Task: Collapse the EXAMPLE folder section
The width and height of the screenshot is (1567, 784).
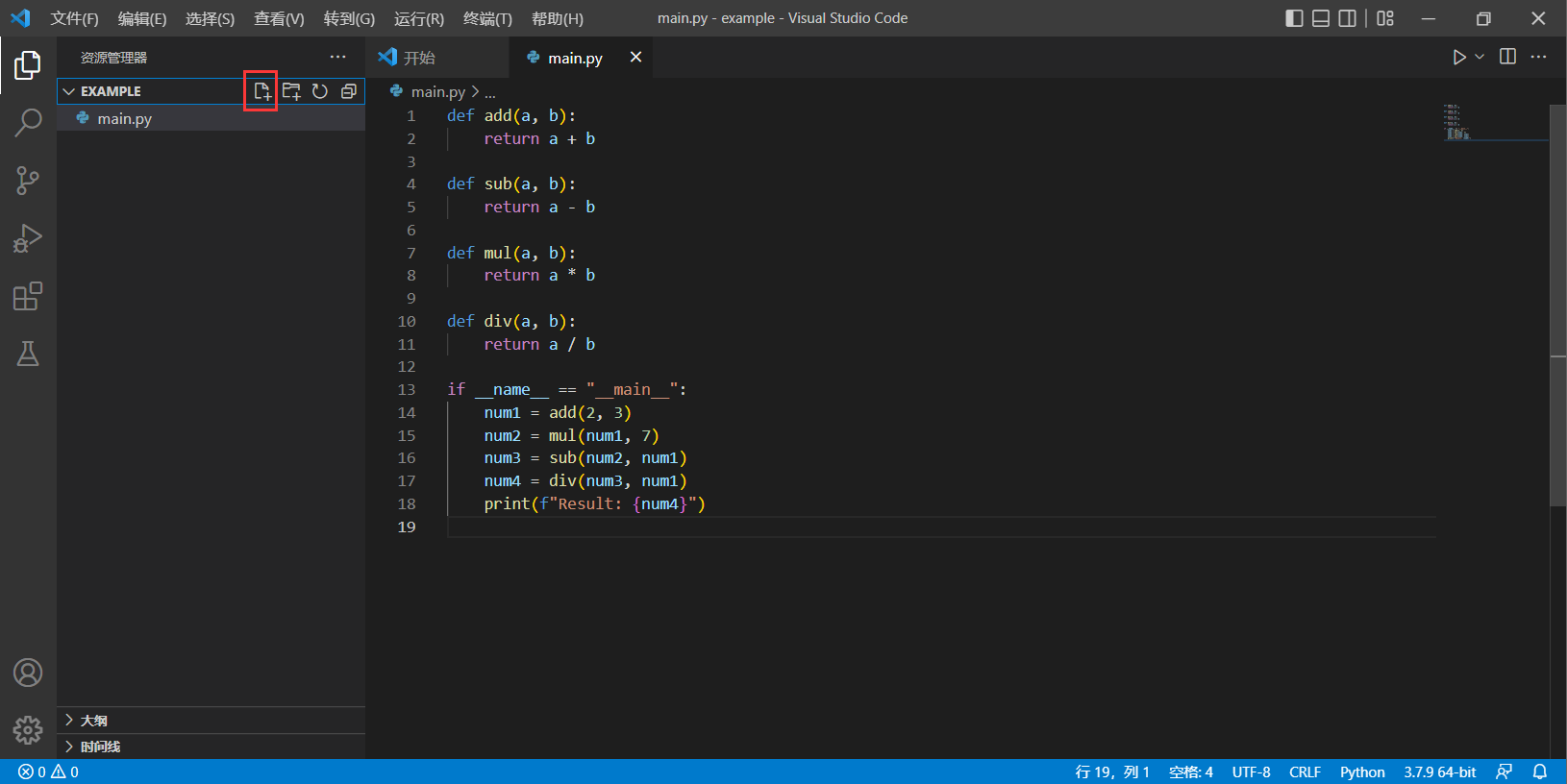Action: coord(69,91)
